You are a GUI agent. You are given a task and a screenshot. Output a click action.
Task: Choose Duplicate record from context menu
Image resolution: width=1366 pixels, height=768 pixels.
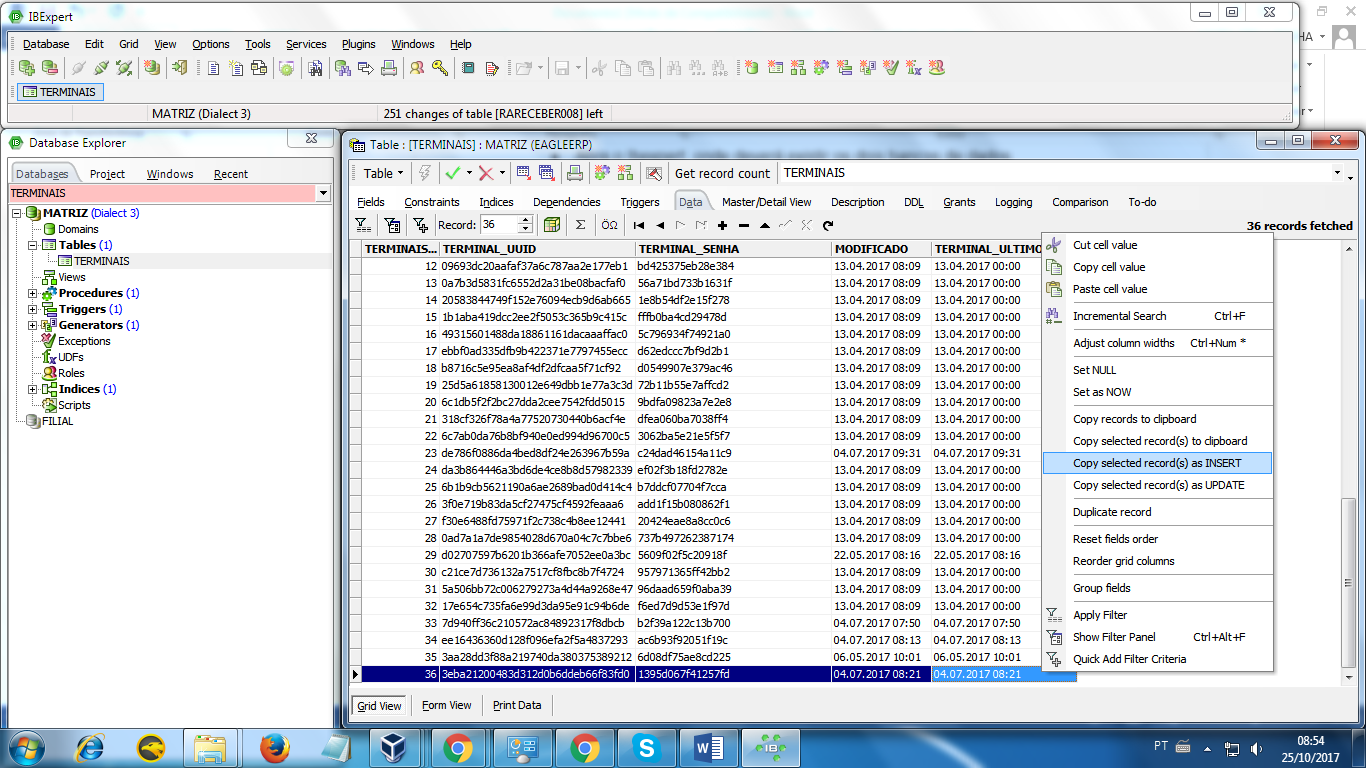coord(1157,512)
